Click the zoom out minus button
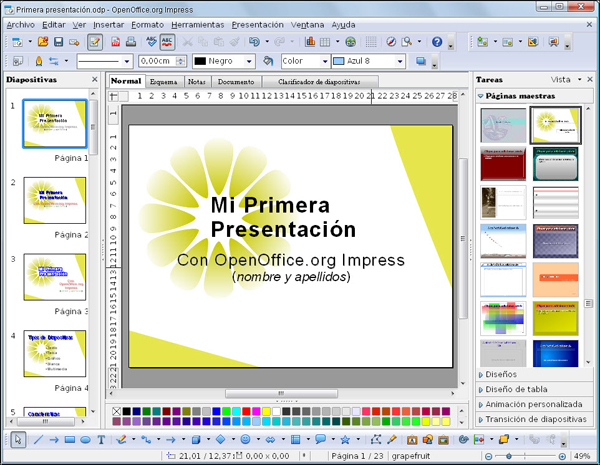 tap(489, 456)
